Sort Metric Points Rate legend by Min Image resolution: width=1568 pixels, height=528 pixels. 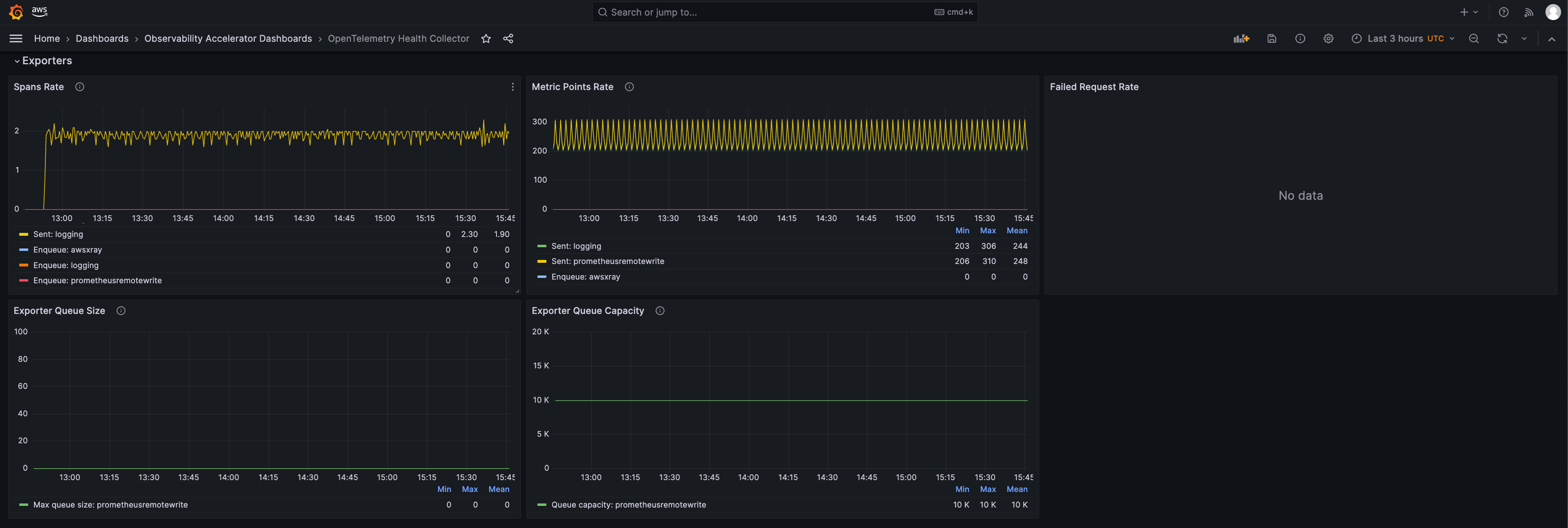962,231
